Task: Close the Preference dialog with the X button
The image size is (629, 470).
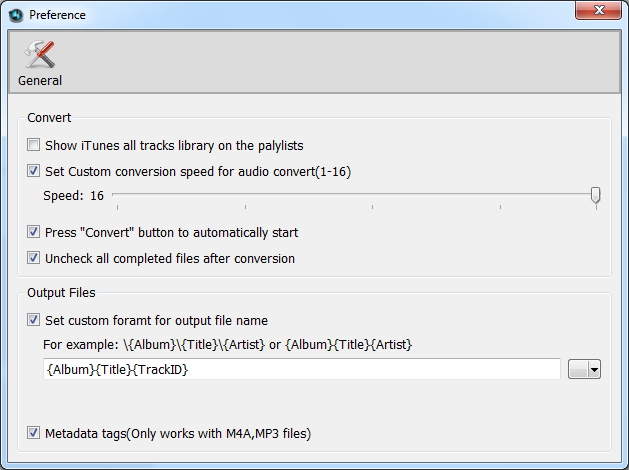Action: (598, 10)
